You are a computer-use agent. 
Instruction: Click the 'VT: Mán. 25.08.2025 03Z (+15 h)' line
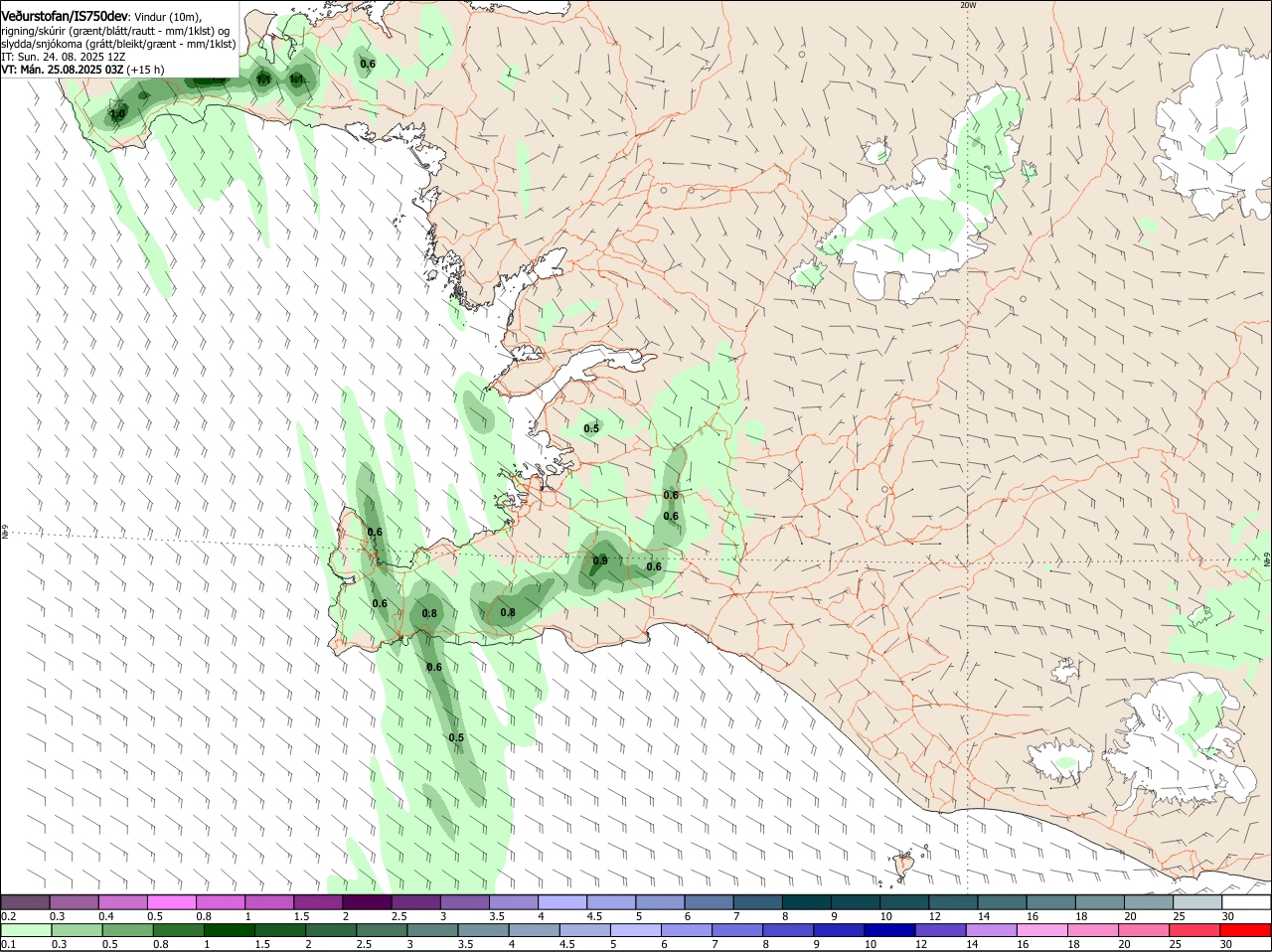tap(82, 70)
